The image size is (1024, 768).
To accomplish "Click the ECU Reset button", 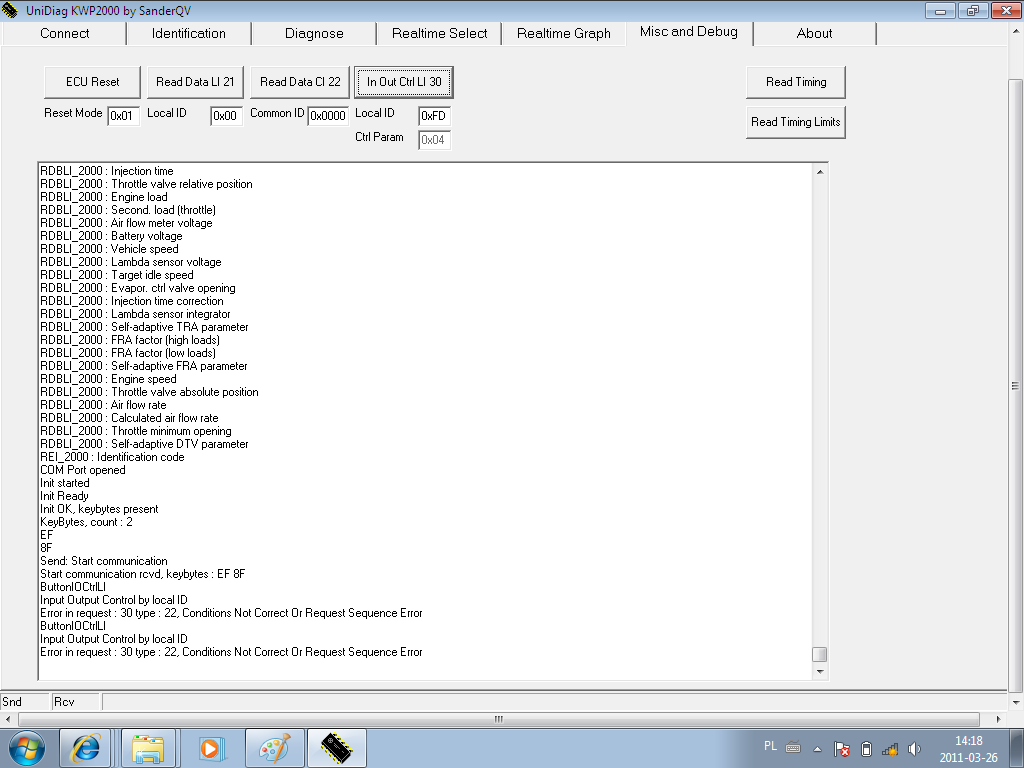I will (x=92, y=82).
